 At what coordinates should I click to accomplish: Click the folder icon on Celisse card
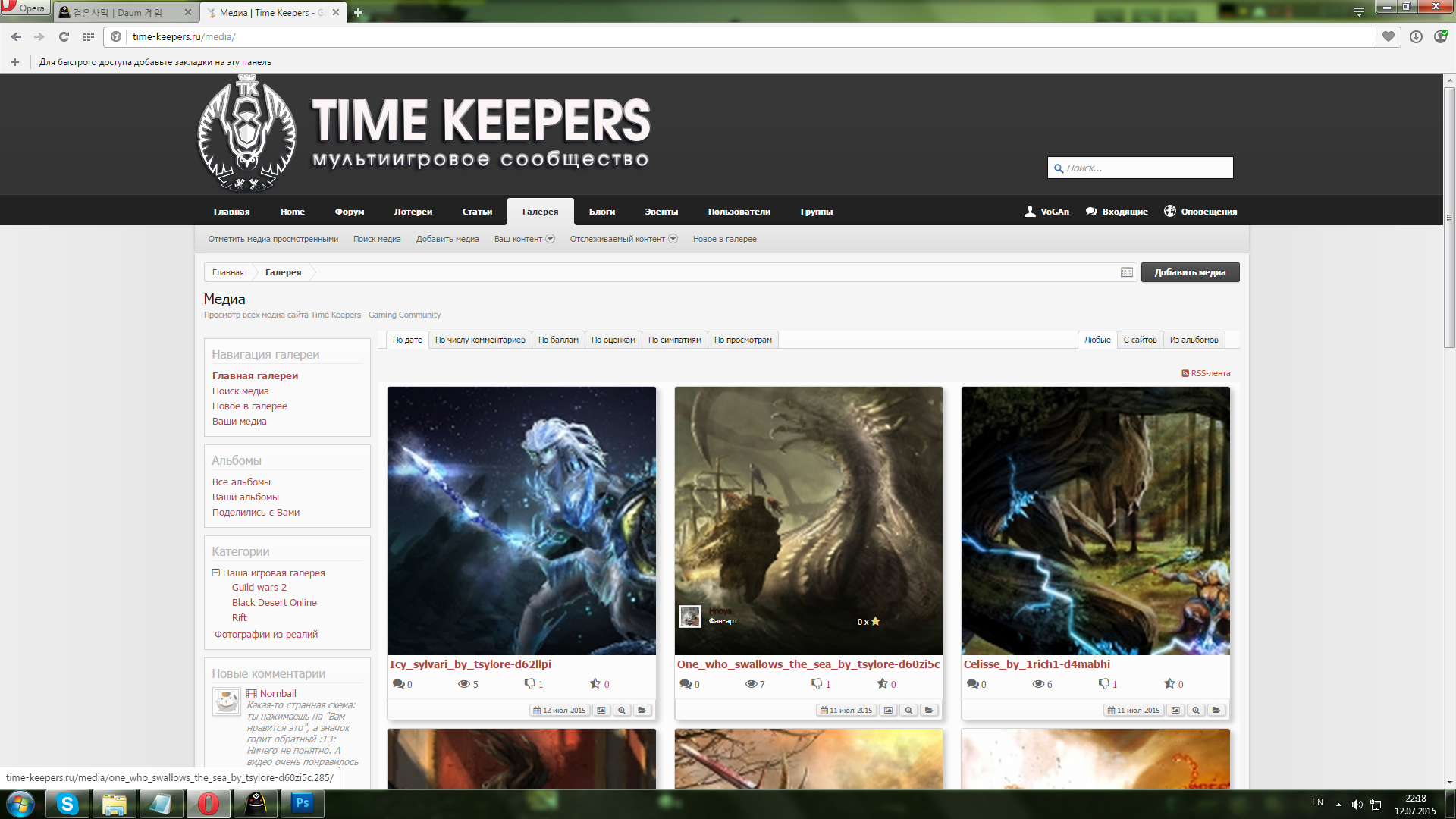(x=1216, y=711)
